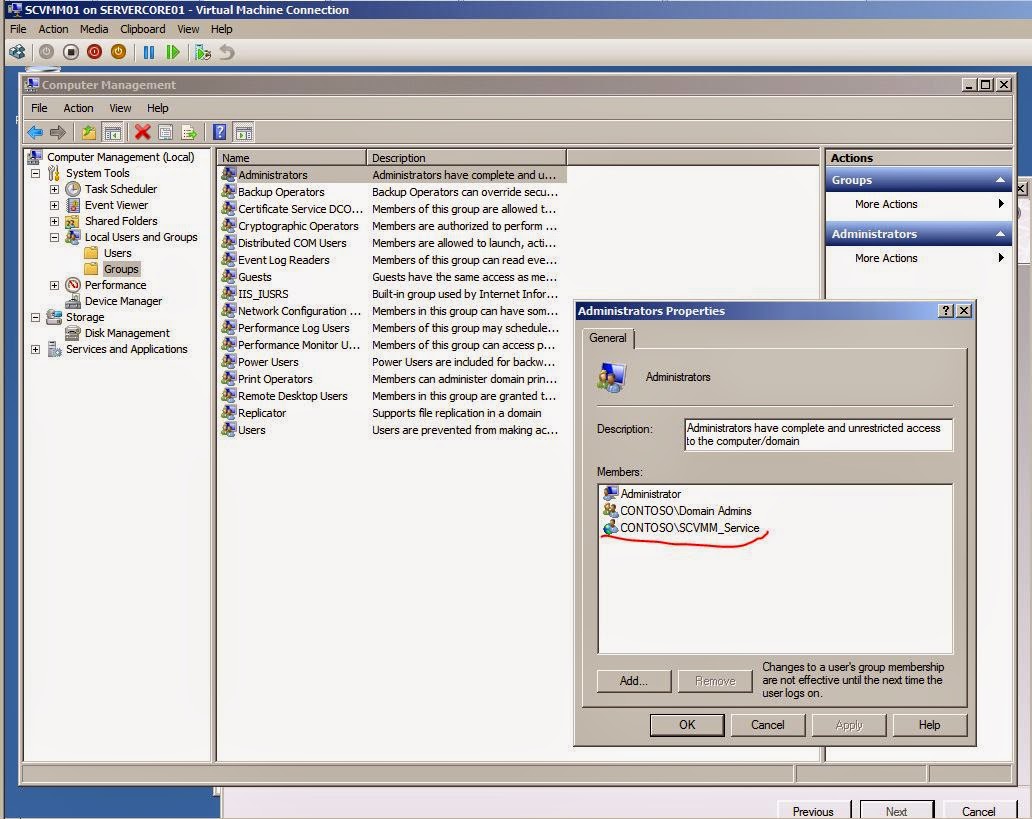Click the orange Save VM state icon

tap(118, 52)
